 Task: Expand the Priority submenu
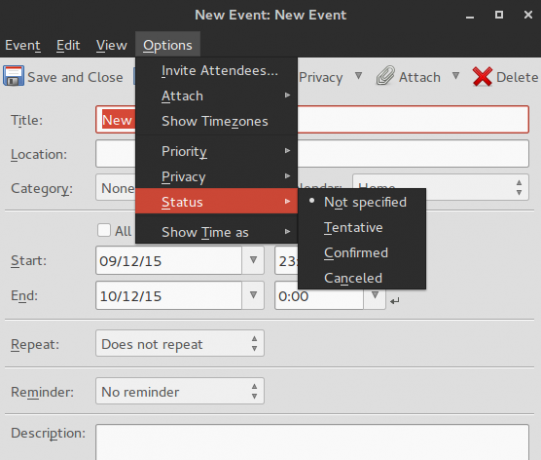216,151
